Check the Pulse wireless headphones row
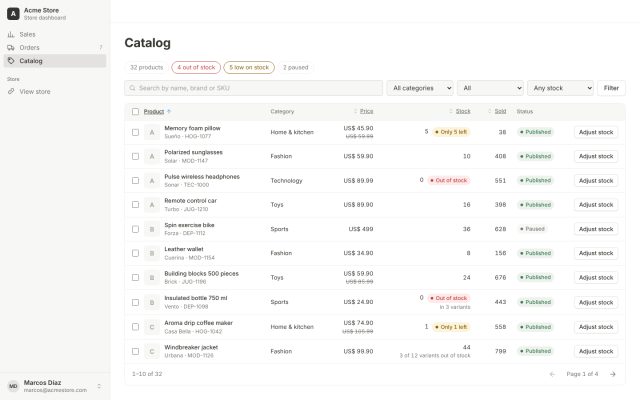The width and height of the screenshot is (640, 400). click(136, 180)
